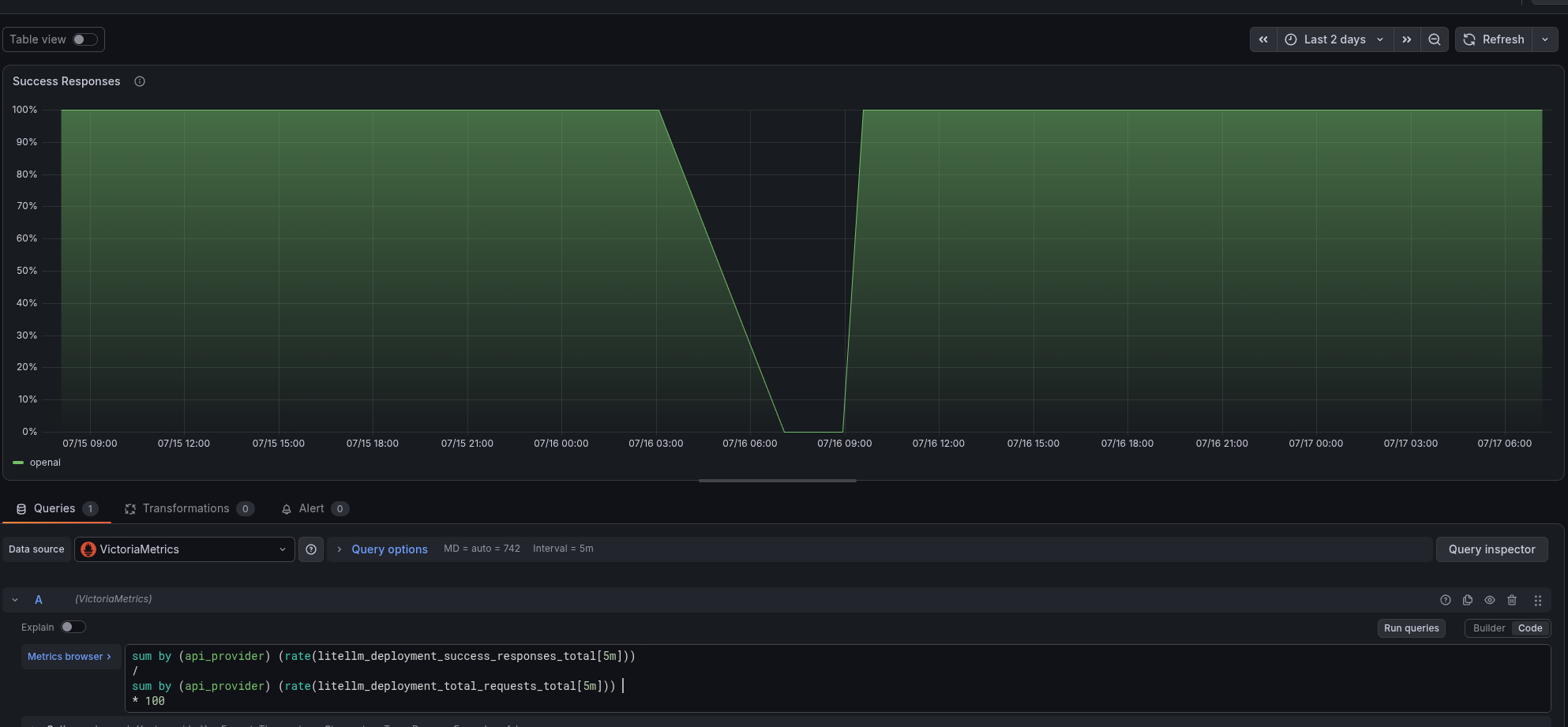Switch editor to Code mode
Viewport: 1568px width, 727px height.
[1530, 628]
